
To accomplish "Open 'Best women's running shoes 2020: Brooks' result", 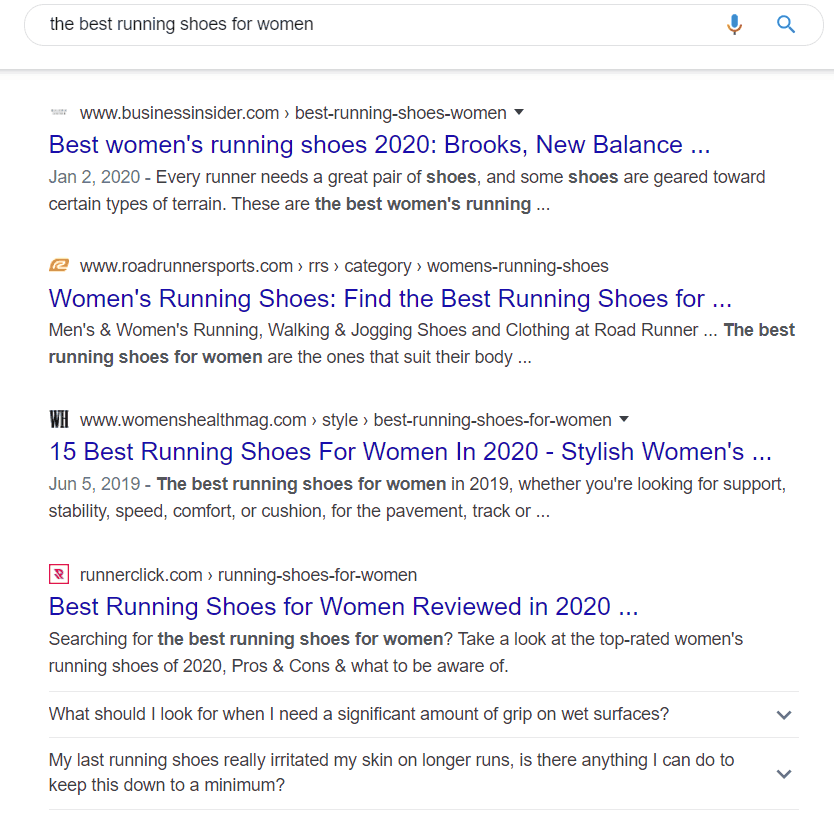I will coord(379,145).
